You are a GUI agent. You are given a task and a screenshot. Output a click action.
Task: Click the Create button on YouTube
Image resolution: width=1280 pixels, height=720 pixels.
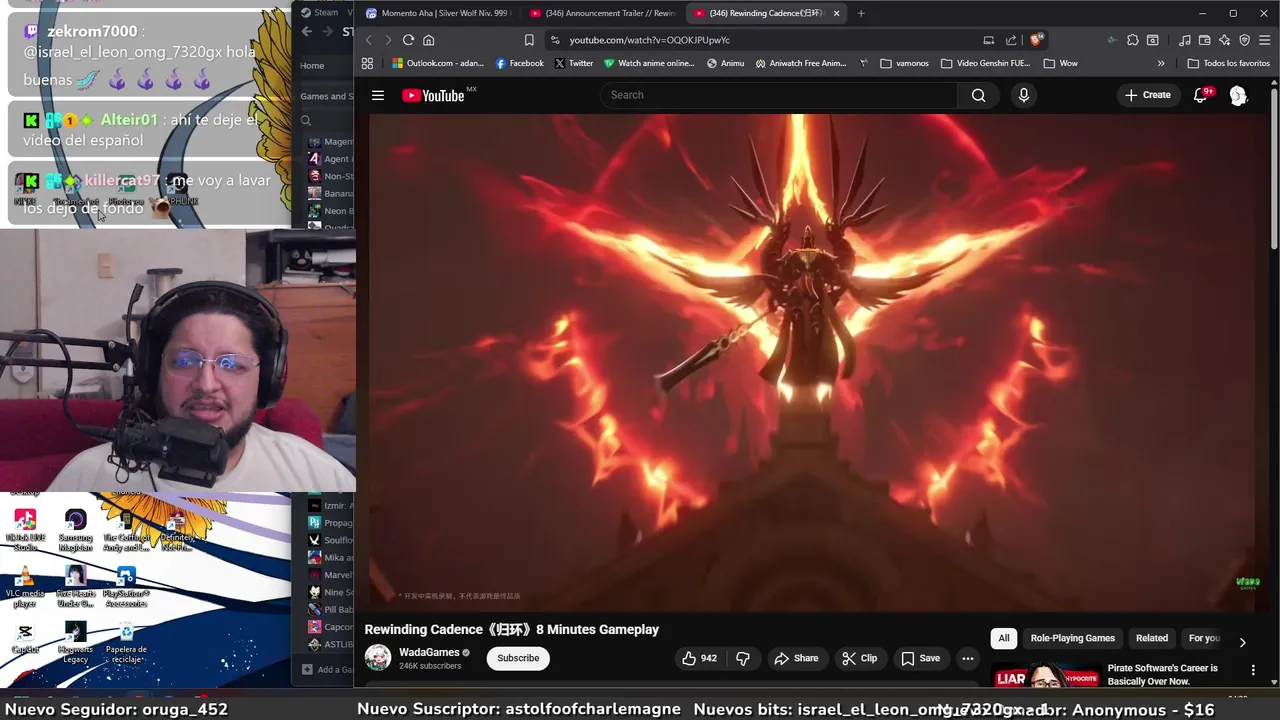coord(1147,95)
